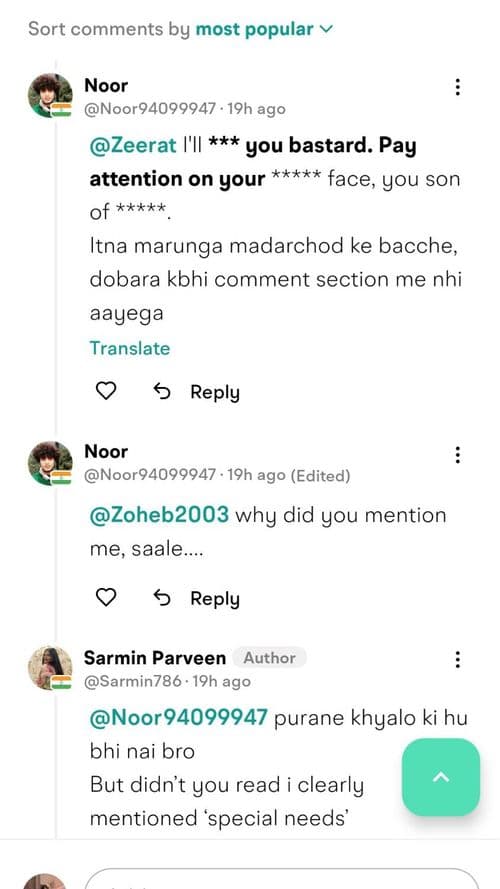The height and width of the screenshot is (889, 500).
Task: Reply to Noor's comment mentioning @Zoheb2003
Action: [215, 598]
